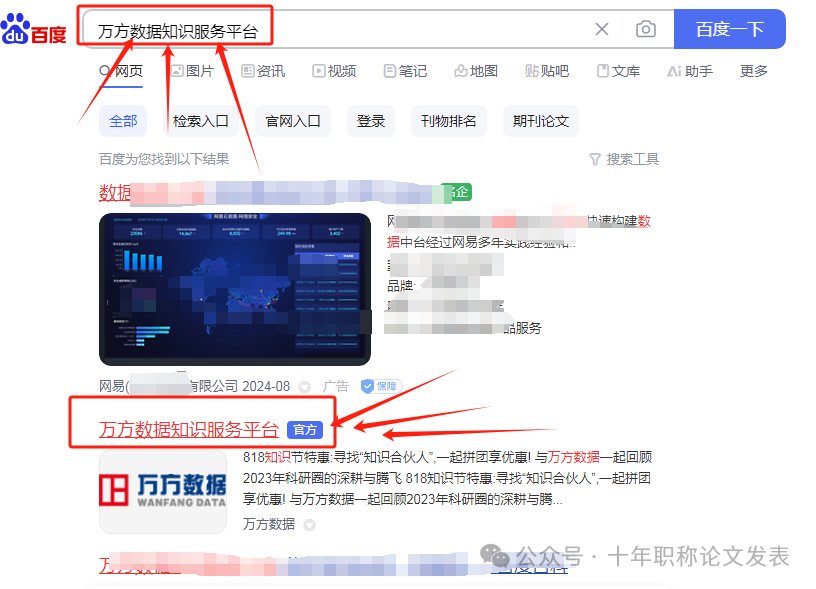The width and height of the screenshot is (816, 589).
Task: Choose the 刊物排名 filter chip
Action: 449,121
